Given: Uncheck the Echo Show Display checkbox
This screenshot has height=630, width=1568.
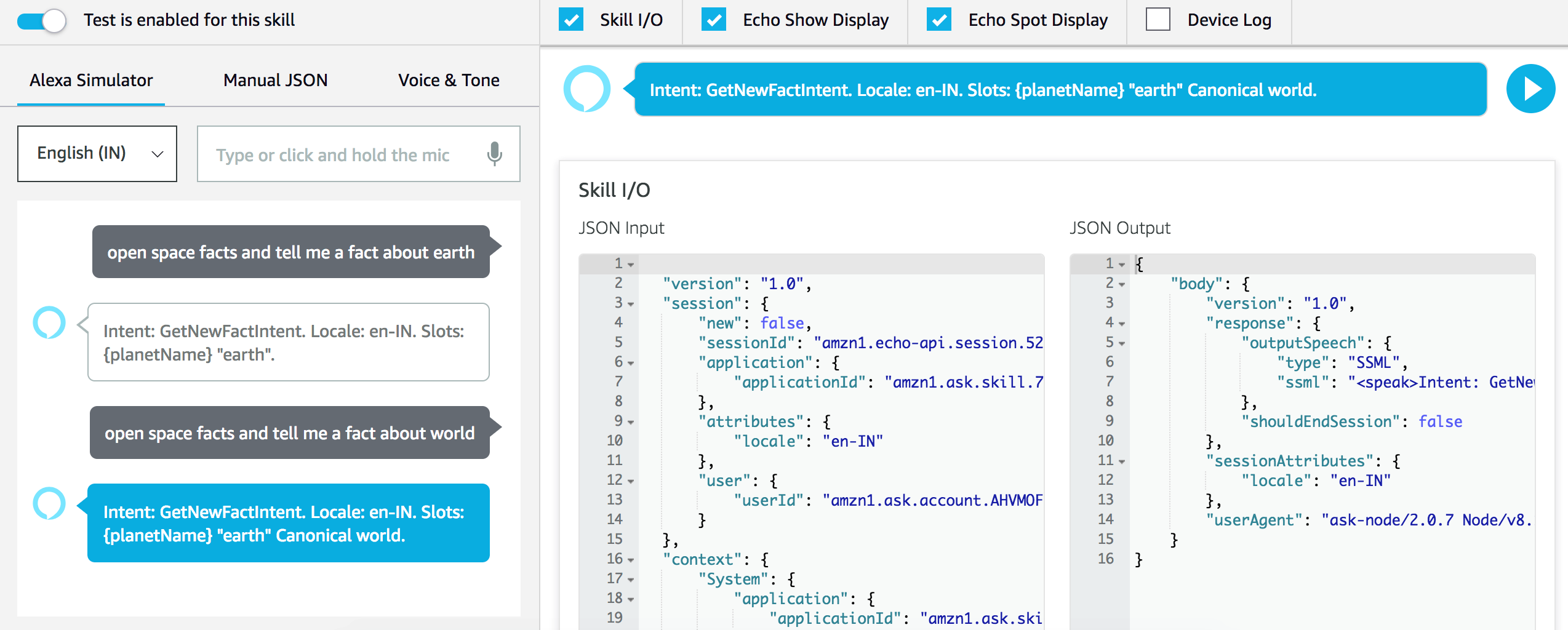Looking at the screenshot, I should click(x=714, y=19).
